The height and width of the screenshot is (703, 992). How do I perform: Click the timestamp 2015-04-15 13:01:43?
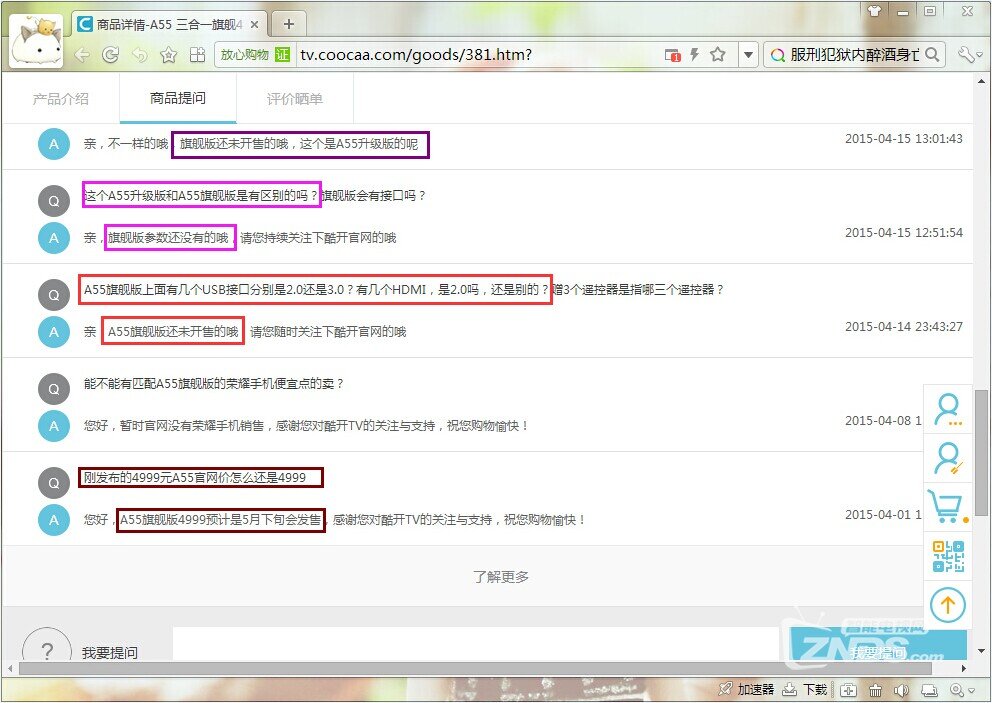point(903,139)
